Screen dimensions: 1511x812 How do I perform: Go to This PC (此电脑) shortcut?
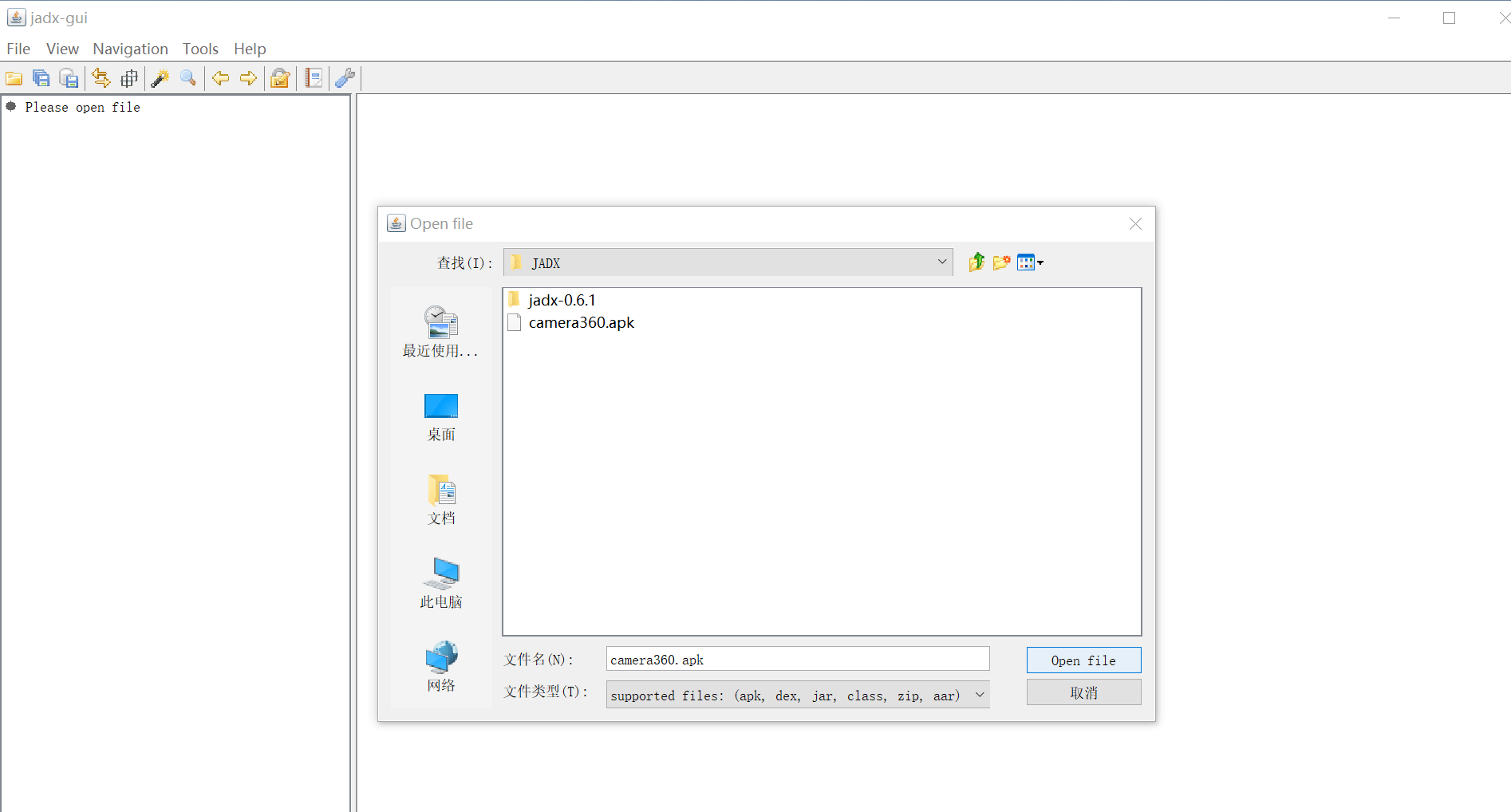(441, 584)
